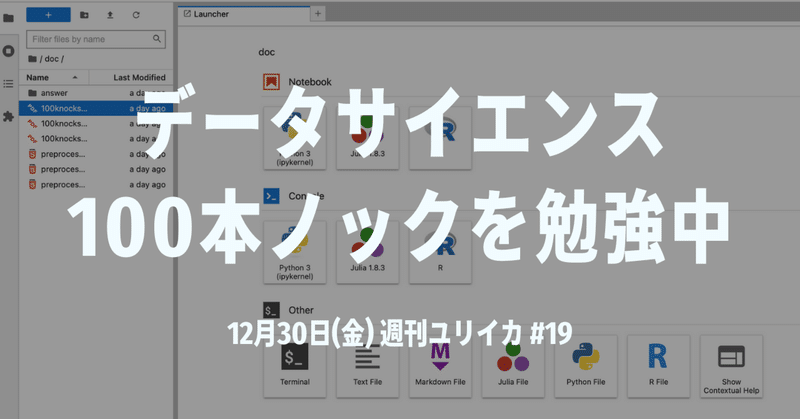The width and height of the screenshot is (800, 419).
Task: Create a new Julia File
Action: pyautogui.click(x=513, y=366)
